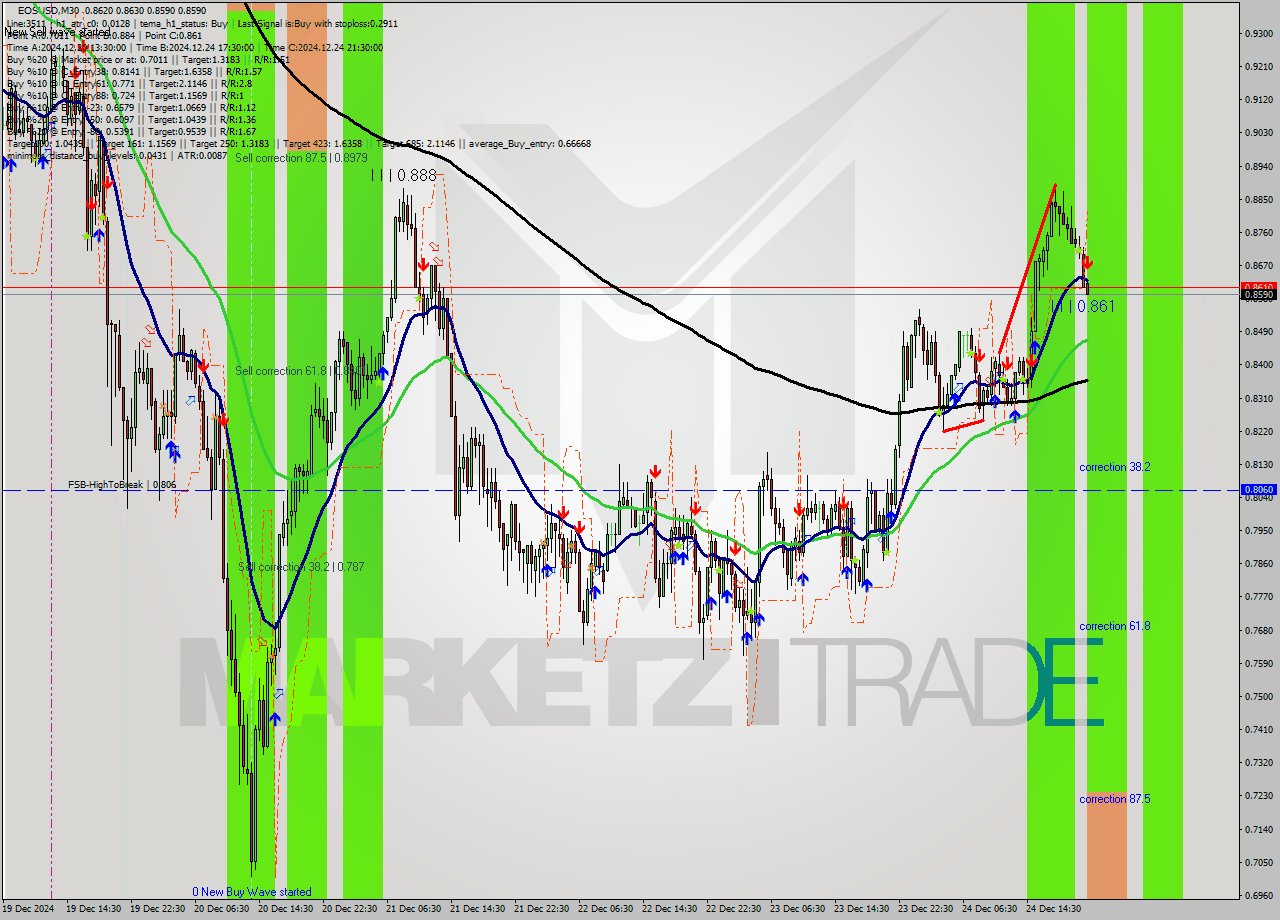Click the 0.8850 price axis value

point(1259,199)
